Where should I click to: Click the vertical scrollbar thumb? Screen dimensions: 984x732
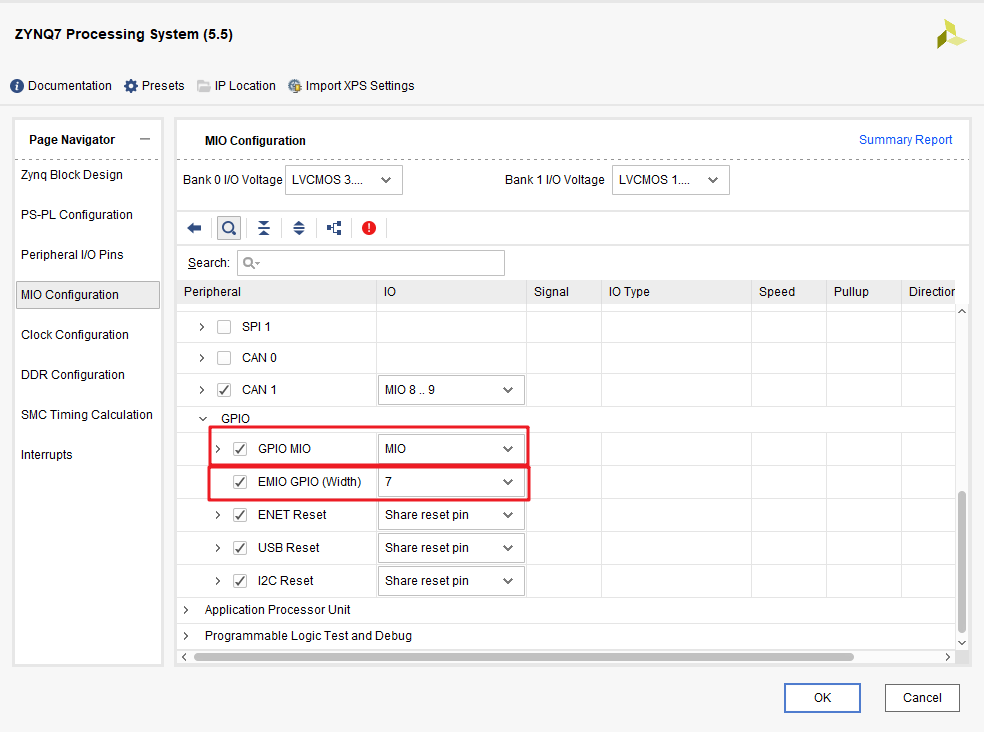[x=961, y=562]
